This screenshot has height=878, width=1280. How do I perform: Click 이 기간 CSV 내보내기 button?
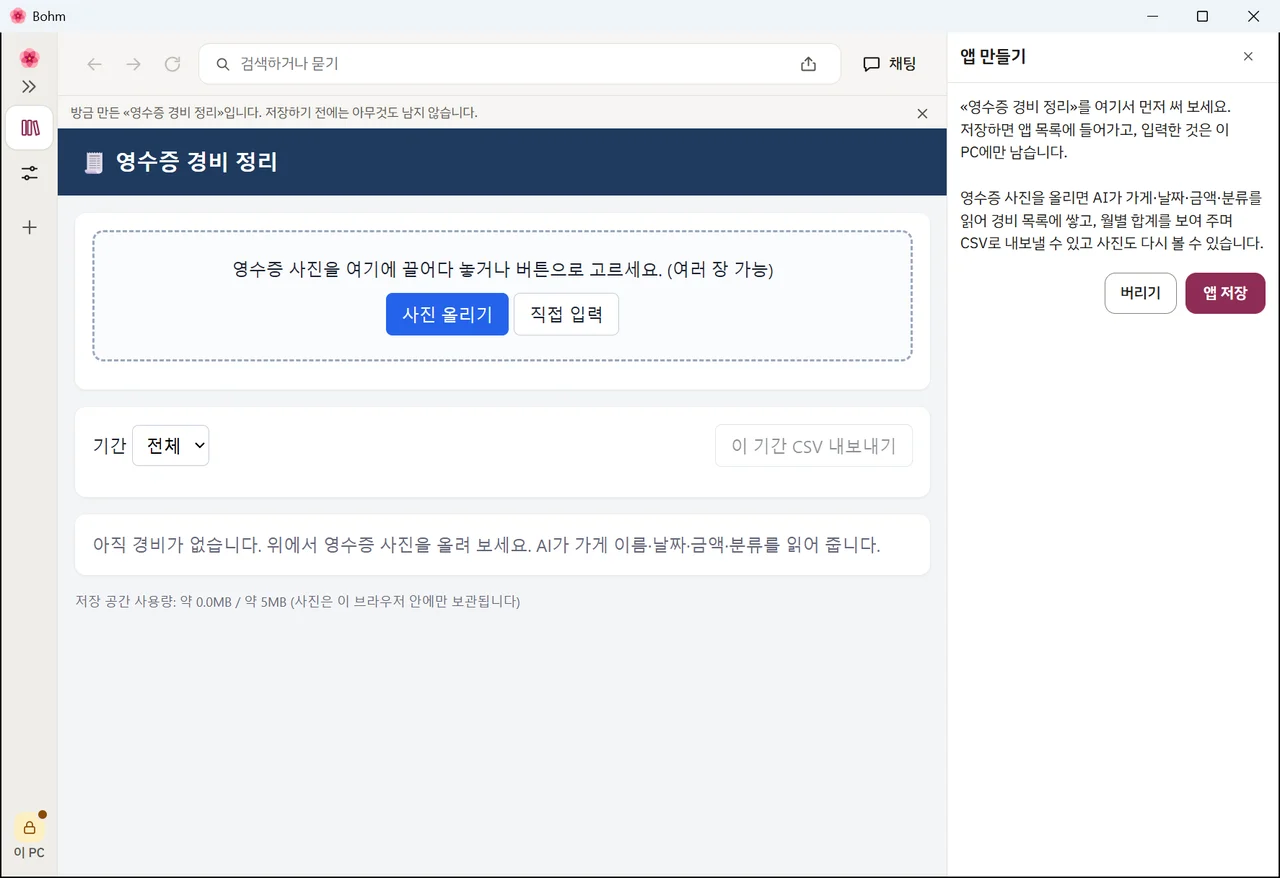click(x=814, y=446)
